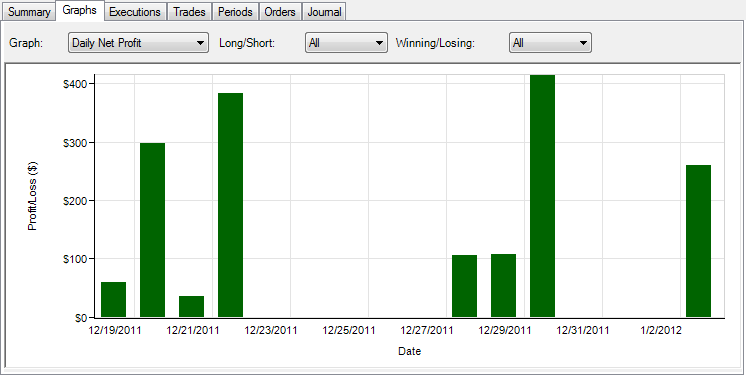Click the 12/27/2011 date label
This screenshot has height=376, width=746.
(427, 330)
